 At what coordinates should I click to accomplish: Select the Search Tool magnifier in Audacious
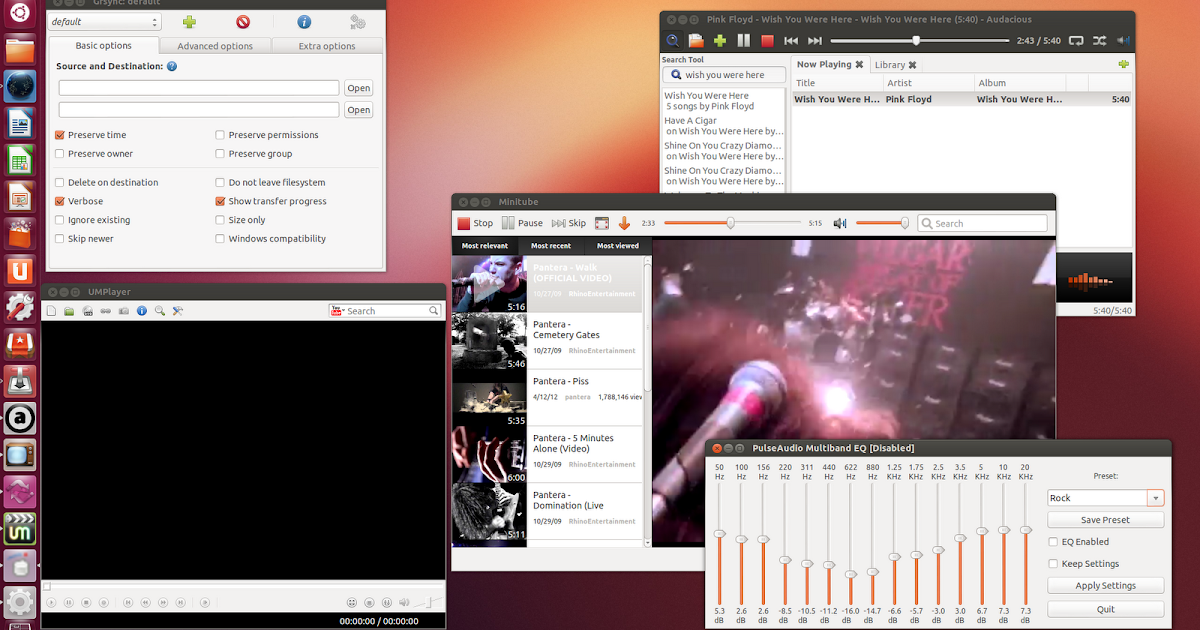pos(673,40)
